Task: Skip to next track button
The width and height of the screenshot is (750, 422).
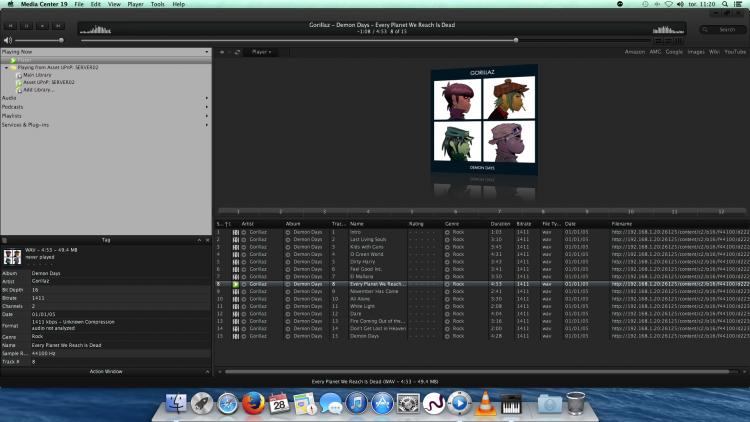Action: click(59, 23)
